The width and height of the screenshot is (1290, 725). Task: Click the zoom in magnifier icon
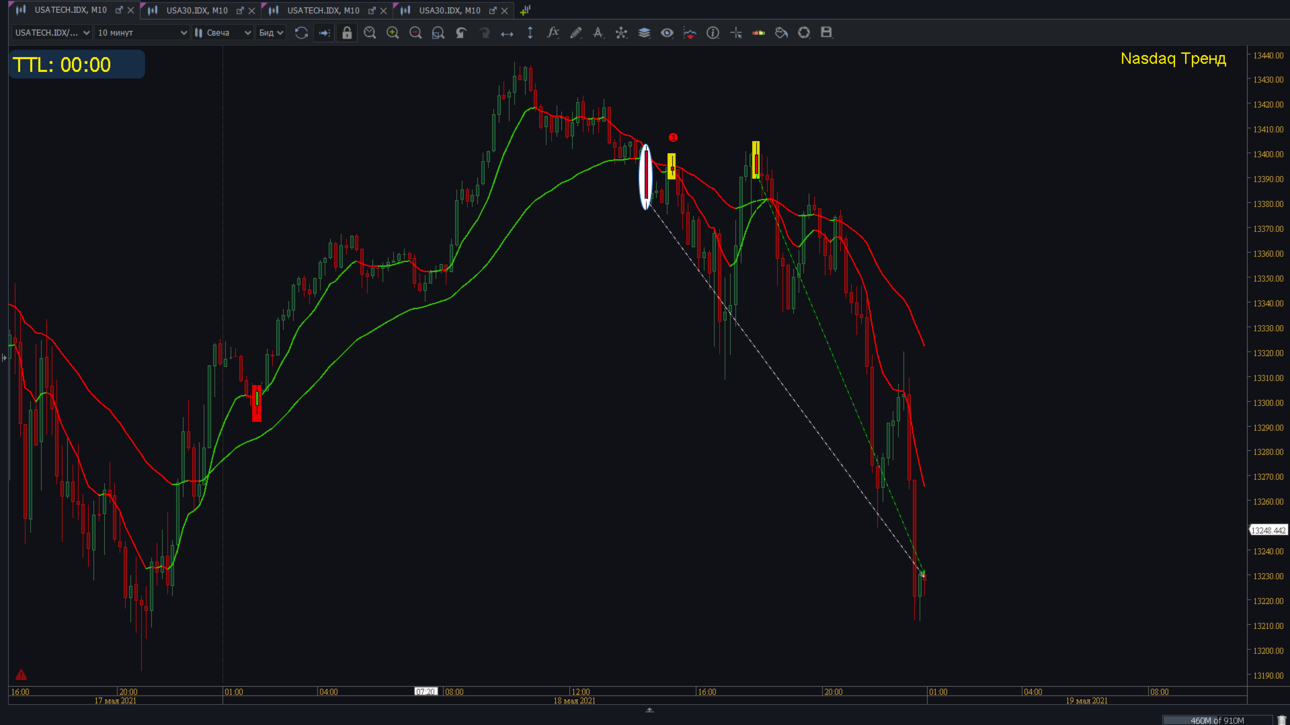click(393, 33)
